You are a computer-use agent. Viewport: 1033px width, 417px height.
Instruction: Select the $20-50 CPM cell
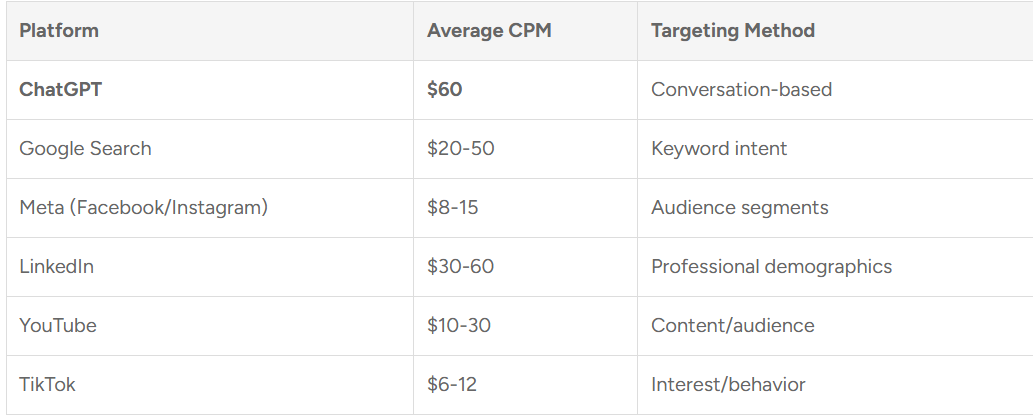point(460,149)
